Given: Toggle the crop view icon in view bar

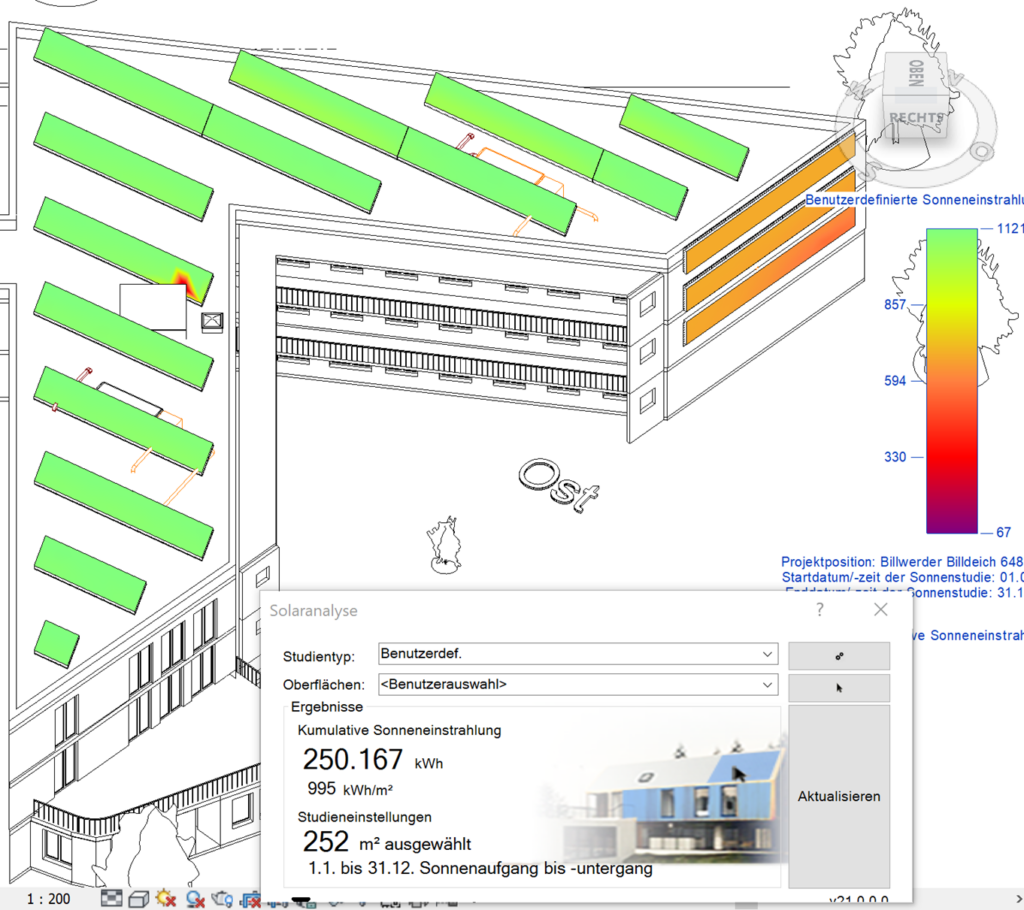Looking at the screenshot, I should coord(251,899).
